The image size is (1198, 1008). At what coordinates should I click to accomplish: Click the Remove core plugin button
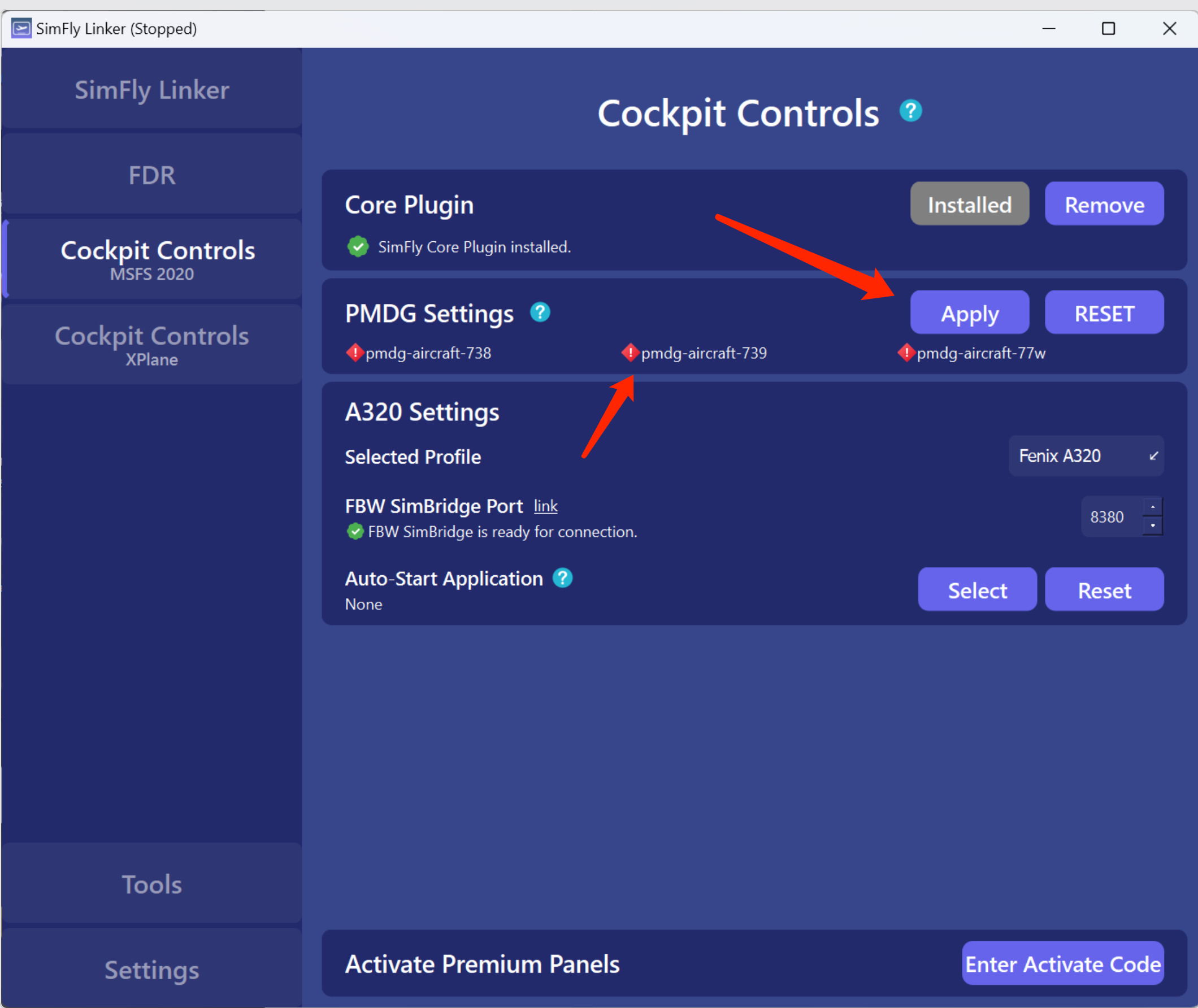pyautogui.click(x=1104, y=204)
